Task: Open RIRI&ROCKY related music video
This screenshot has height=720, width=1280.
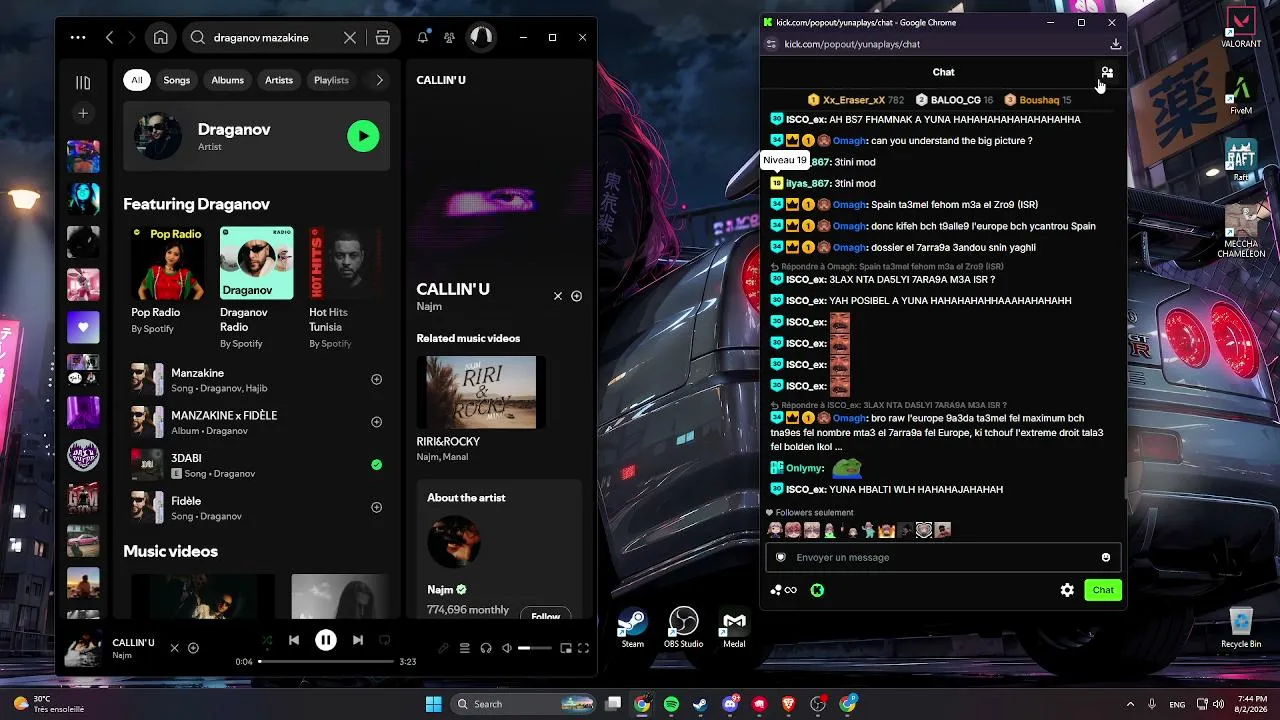Action: pyautogui.click(x=481, y=392)
